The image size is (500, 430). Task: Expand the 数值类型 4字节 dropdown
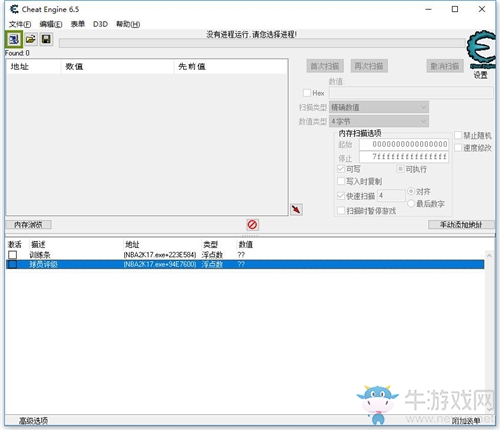pos(379,121)
